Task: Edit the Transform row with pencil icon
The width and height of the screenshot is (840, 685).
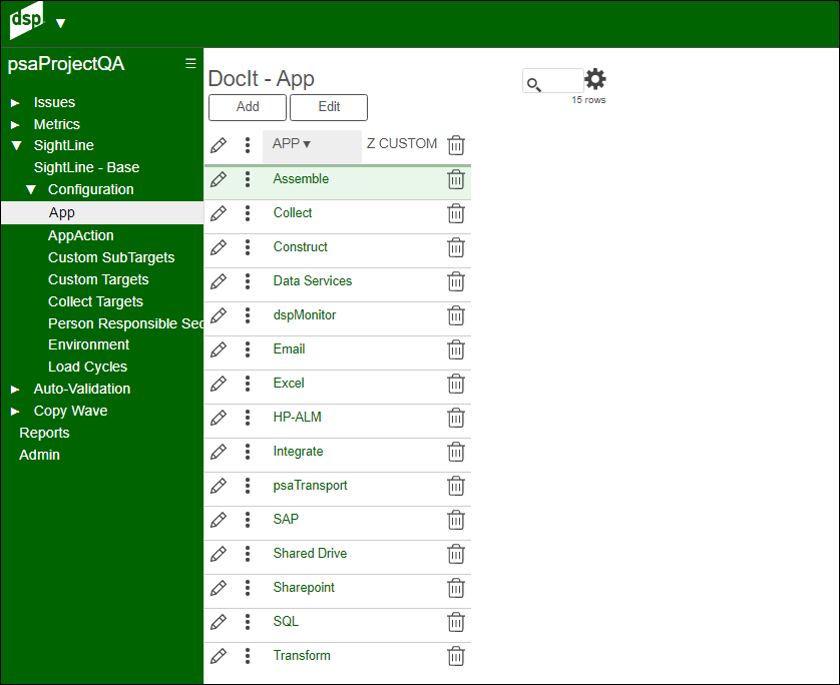Action: pyautogui.click(x=218, y=656)
